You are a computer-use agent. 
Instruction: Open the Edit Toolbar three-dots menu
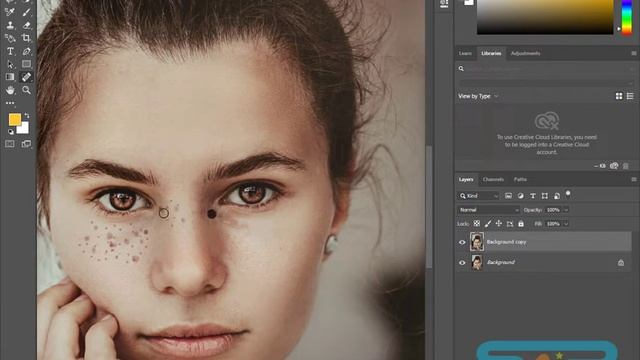[10, 103]
